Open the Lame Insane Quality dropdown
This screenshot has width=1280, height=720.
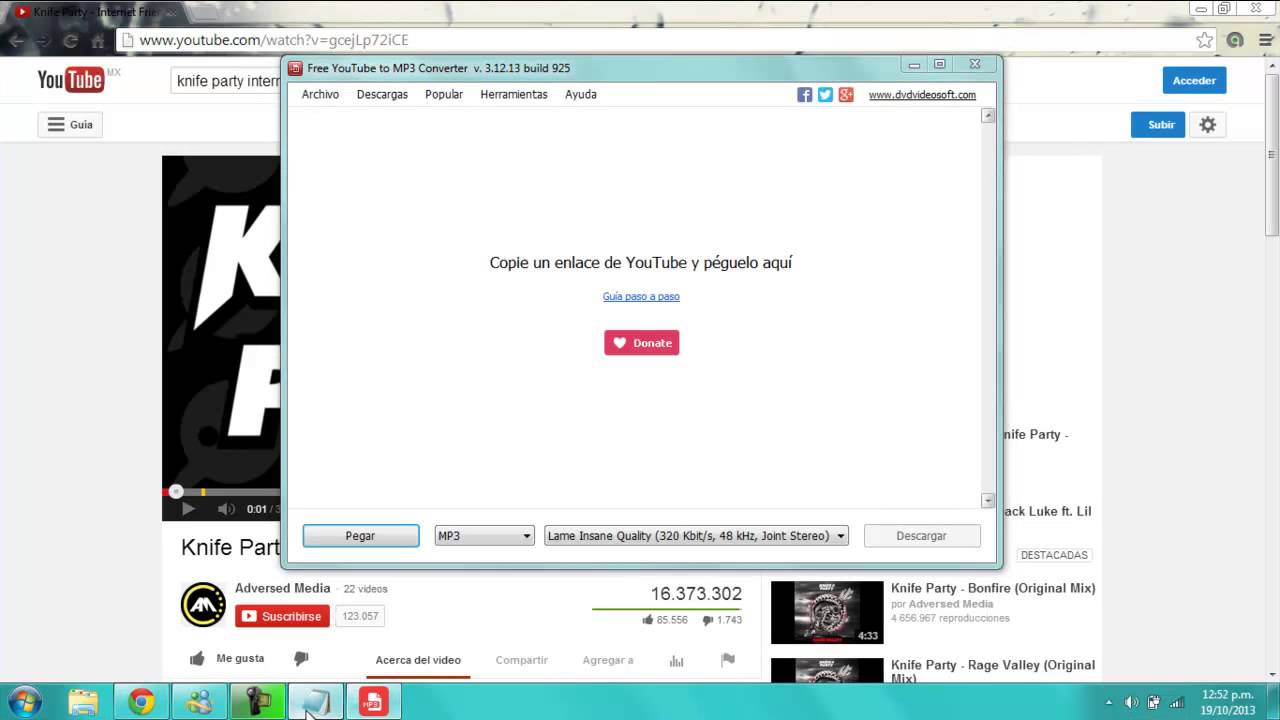pos(696,536)
